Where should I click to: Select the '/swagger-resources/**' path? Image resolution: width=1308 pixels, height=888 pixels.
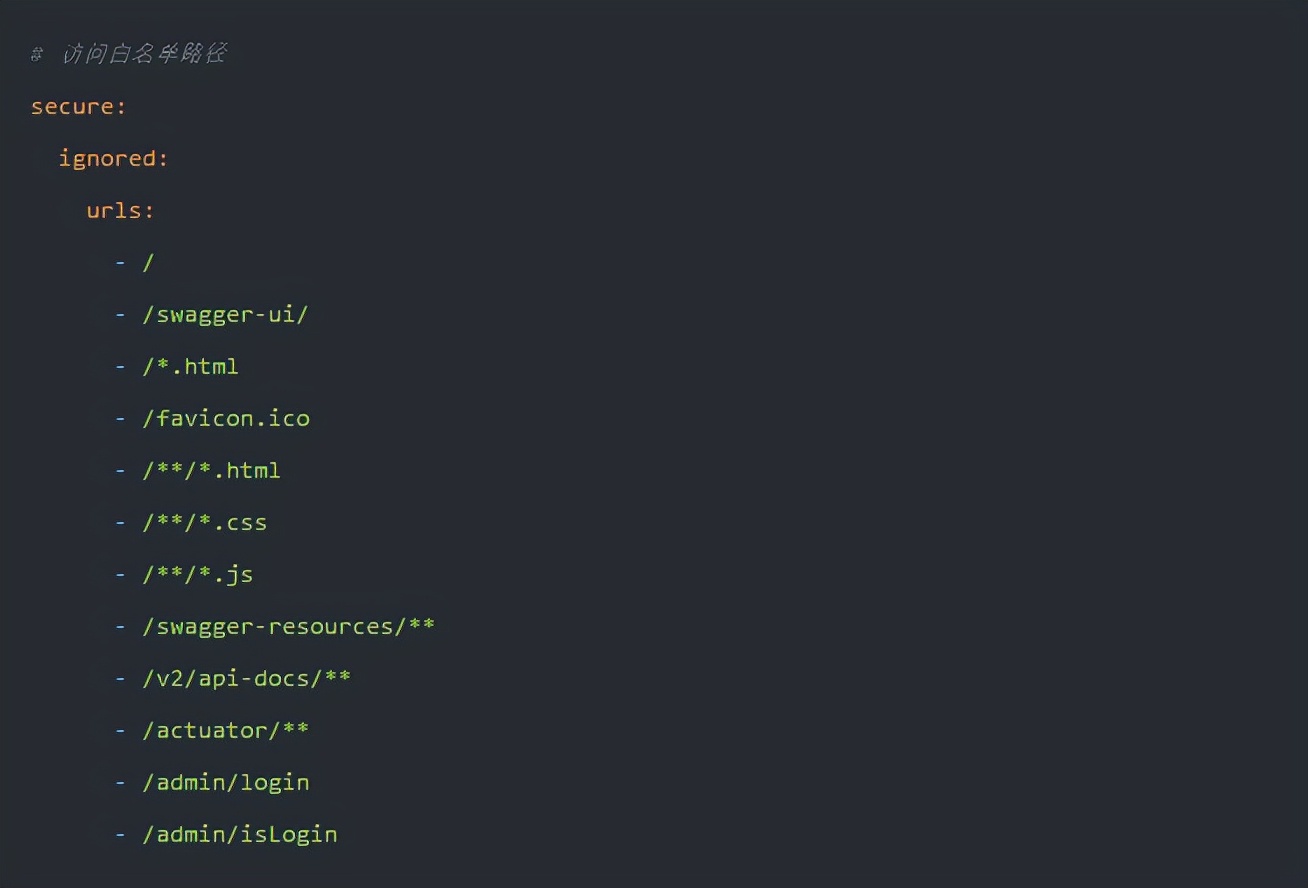tap(288, 626)
